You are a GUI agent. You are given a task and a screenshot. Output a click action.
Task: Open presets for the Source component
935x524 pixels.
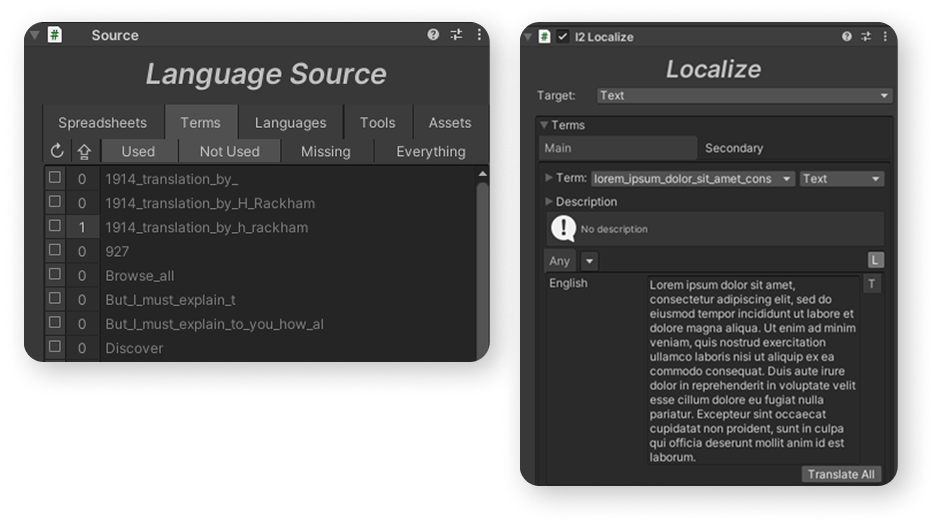[x=456, y=35]
